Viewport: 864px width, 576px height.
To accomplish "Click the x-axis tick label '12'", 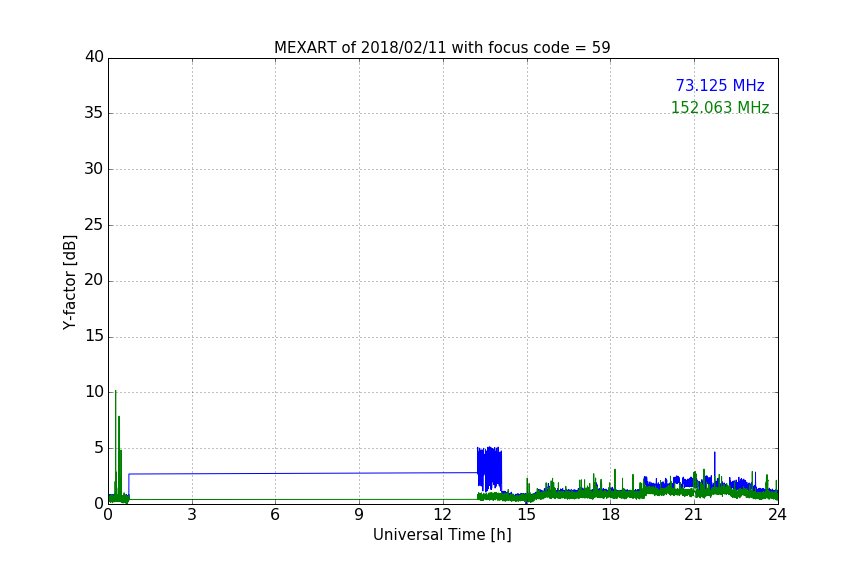I will tap(443, 515).
